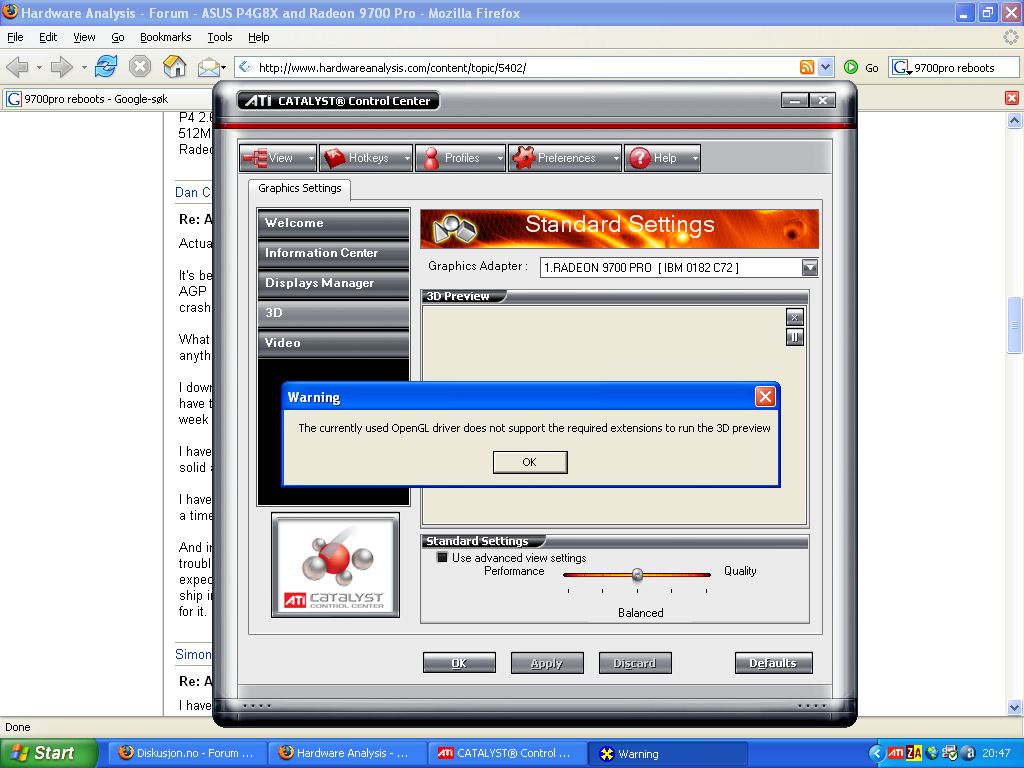This screenshot has width=1024, height=768.
Task: Open the Graphics Adapter dropdown
Action: tap(809, 267)
